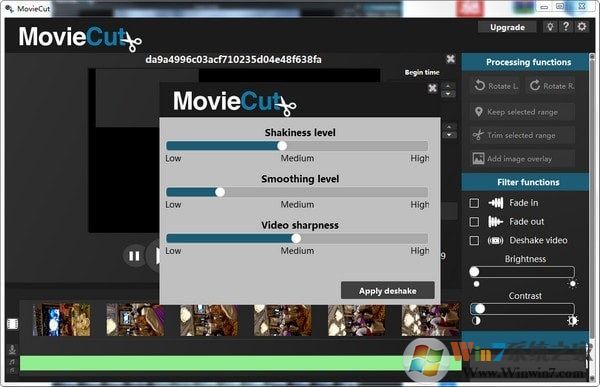Click the lower stepper up arrow
Image resolution: width=600 pixels, height=387 pixels.
click(450, 127)
